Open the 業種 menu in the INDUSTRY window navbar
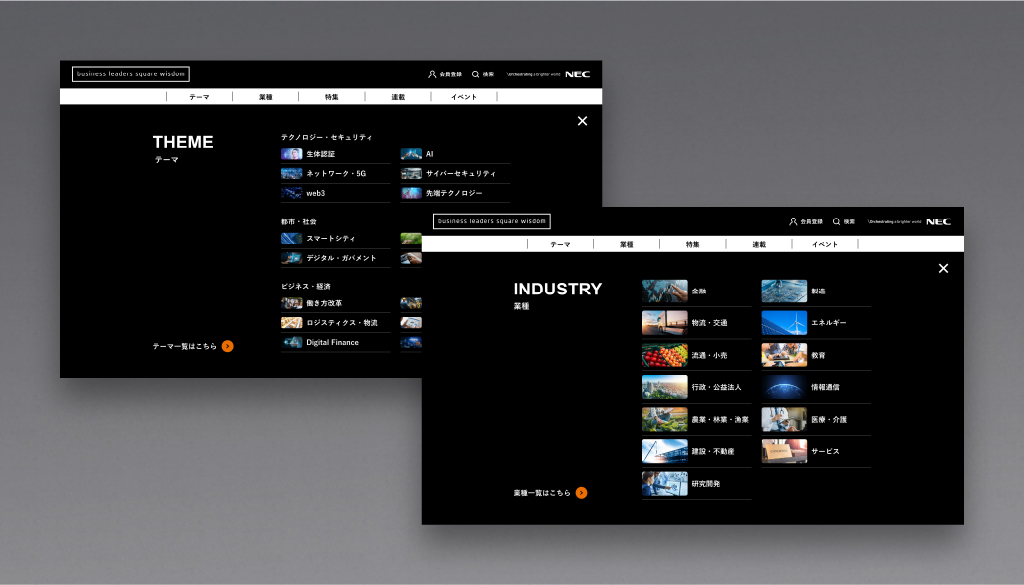 coord(626,244)
